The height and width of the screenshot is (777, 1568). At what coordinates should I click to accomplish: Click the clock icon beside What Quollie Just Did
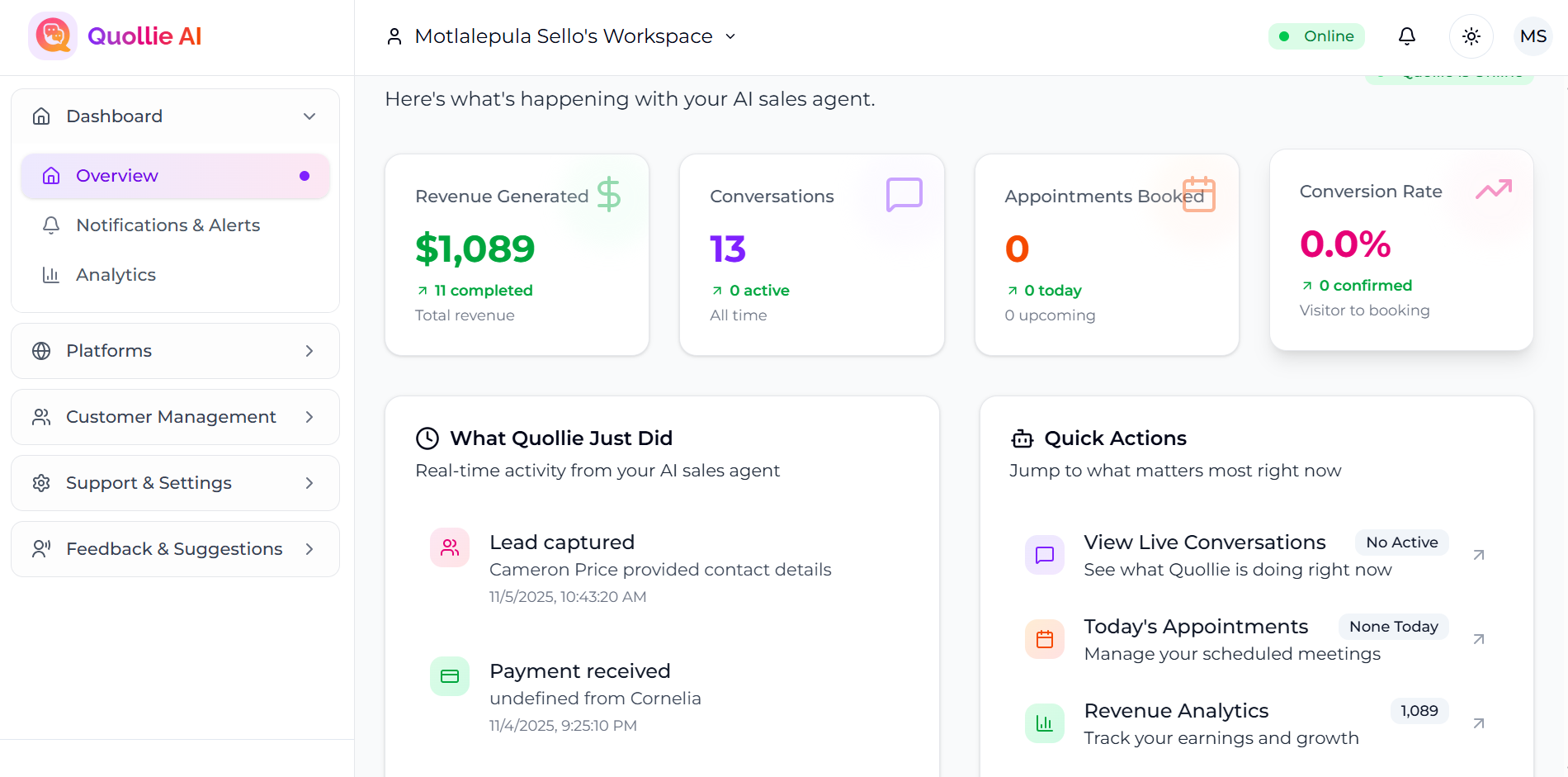[427, 438]
